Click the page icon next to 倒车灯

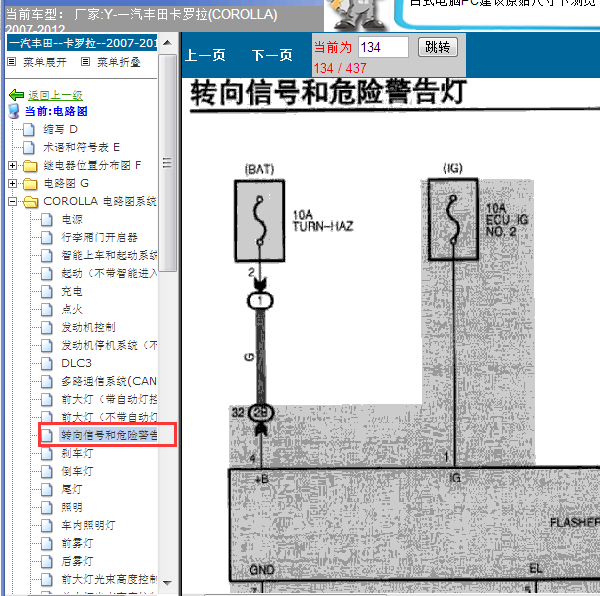coord(47,472)
